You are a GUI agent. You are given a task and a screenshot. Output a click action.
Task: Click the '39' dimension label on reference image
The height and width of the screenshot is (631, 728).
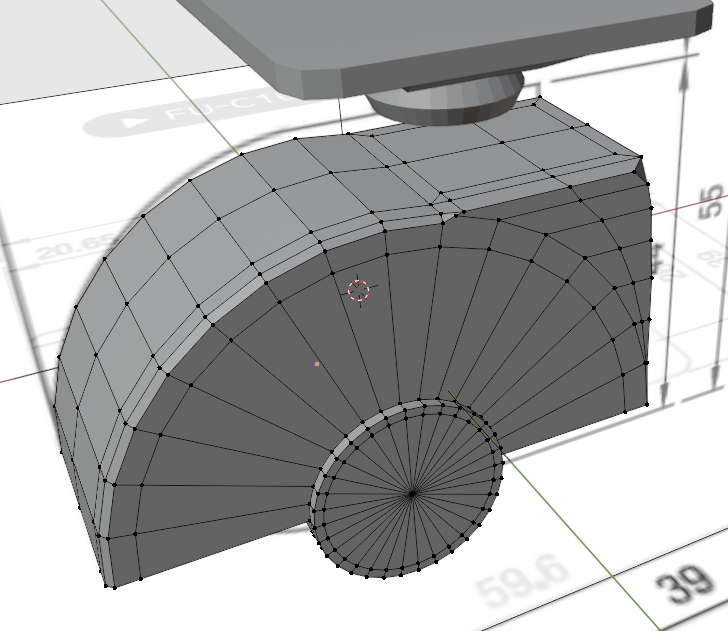(x=684, y=586)
